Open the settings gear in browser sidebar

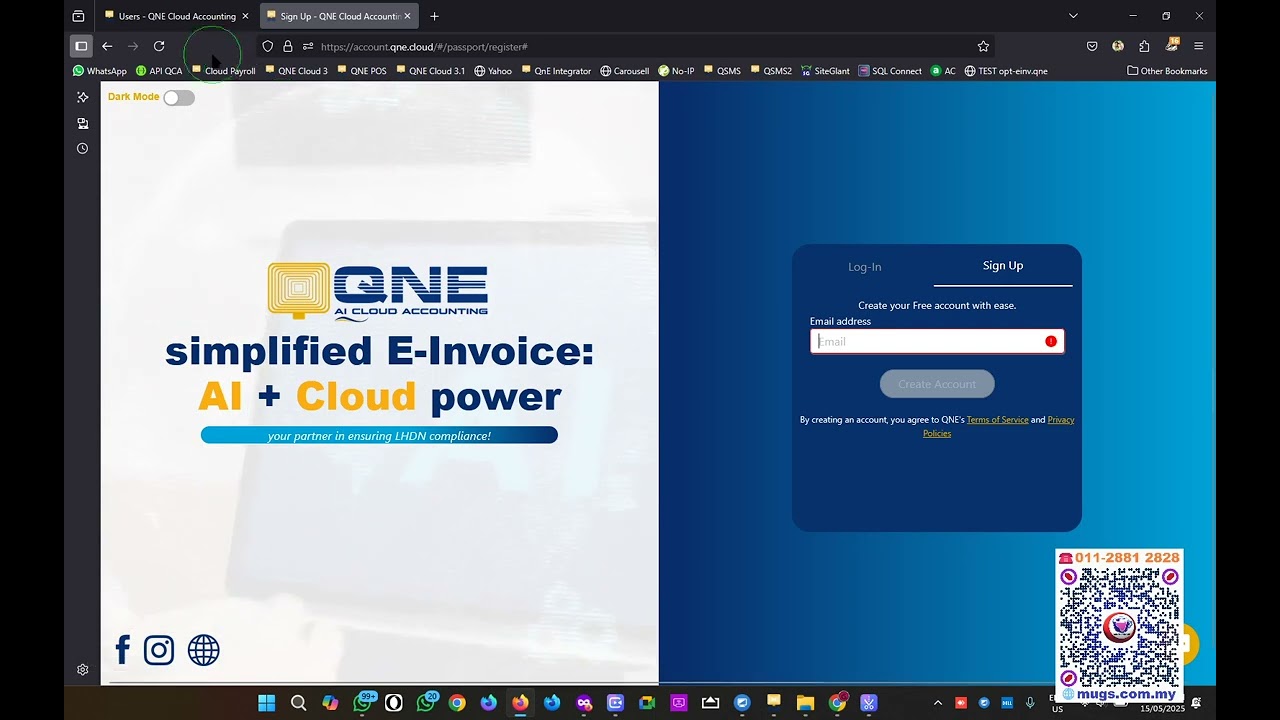[83, 670]
